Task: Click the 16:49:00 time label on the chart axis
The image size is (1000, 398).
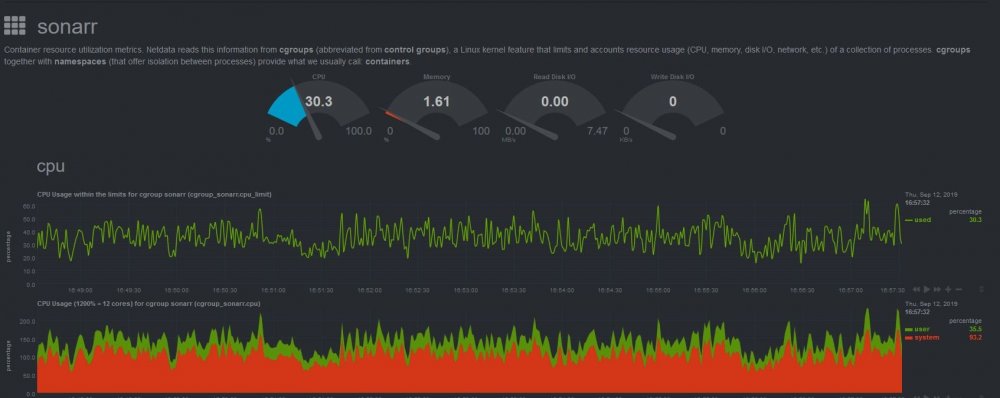Action: click(81, 290)
